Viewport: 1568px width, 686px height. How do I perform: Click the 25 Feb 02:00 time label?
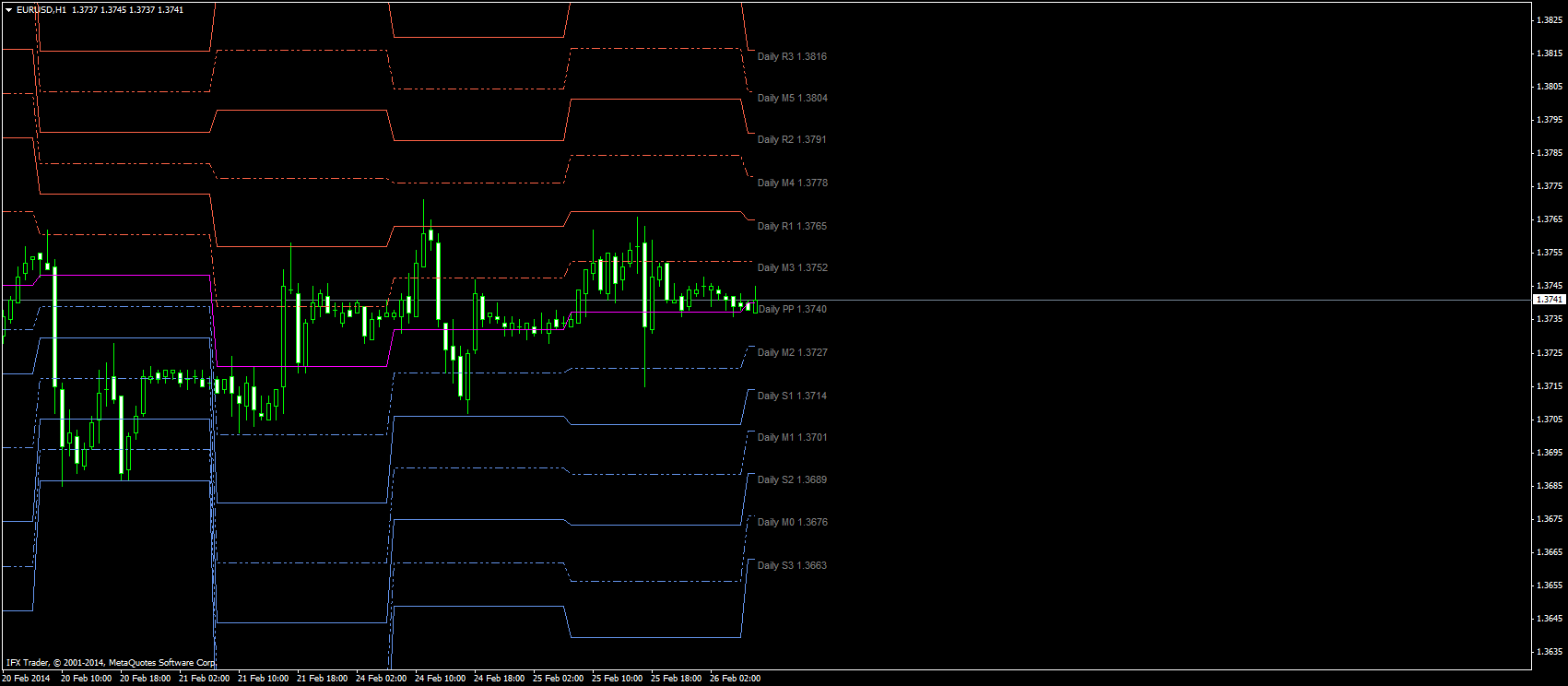(558, 679)
